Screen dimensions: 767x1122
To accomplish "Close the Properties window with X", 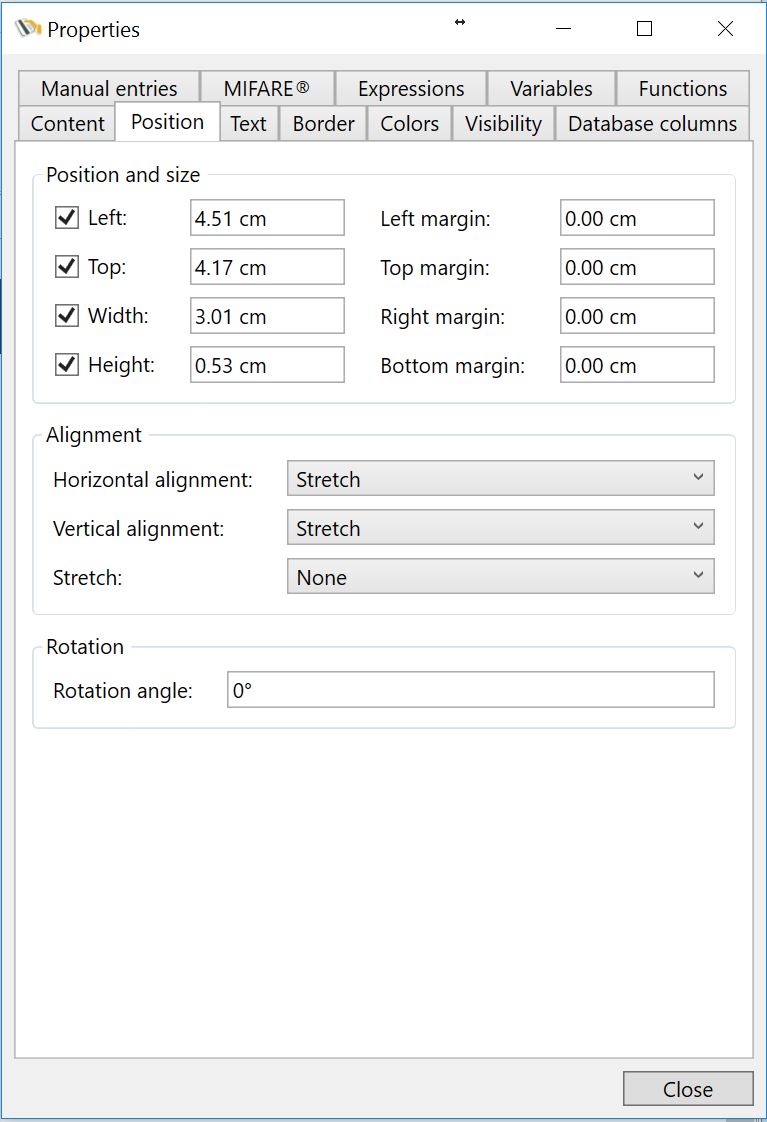I will point(725,29).
